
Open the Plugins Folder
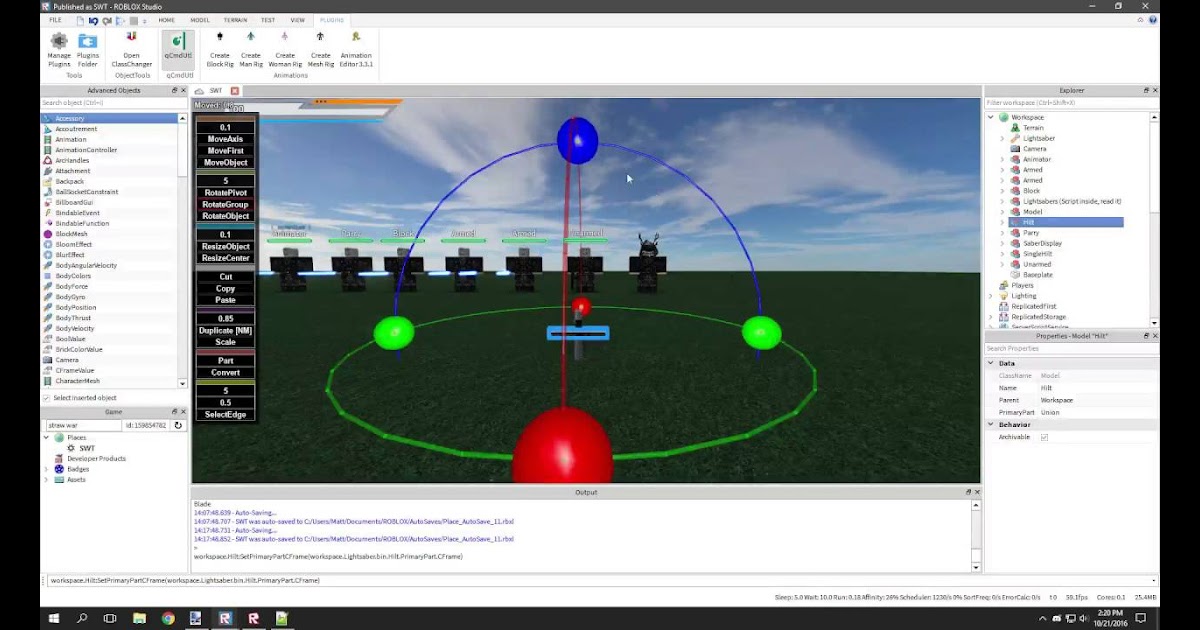(x=88, y=49)
